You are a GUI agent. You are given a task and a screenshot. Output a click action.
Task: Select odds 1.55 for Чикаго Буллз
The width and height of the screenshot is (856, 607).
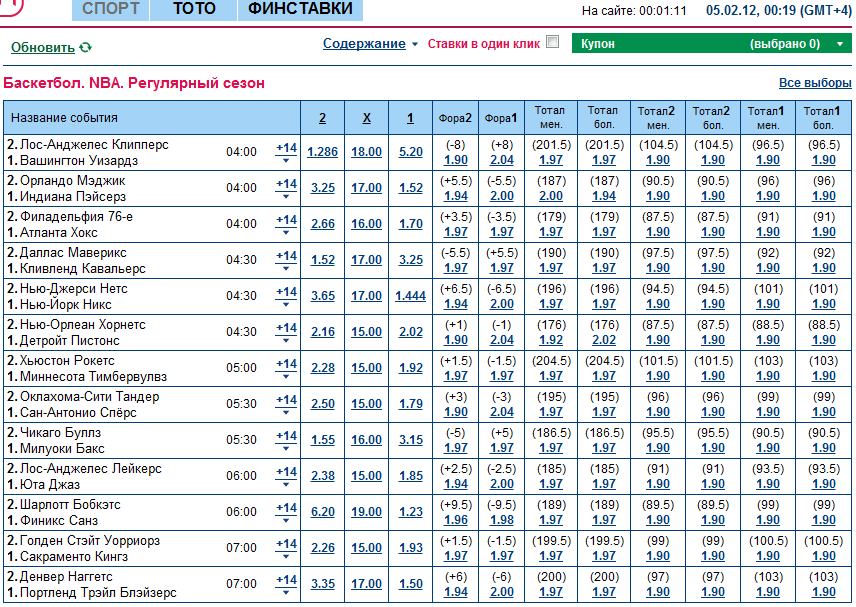tap(323, 440)
